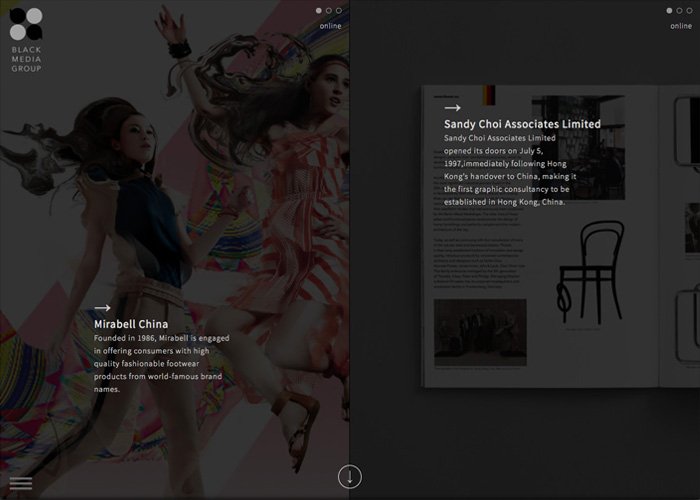Click the group photo in the book
700x500 pixels.
[x=480, y=332]
